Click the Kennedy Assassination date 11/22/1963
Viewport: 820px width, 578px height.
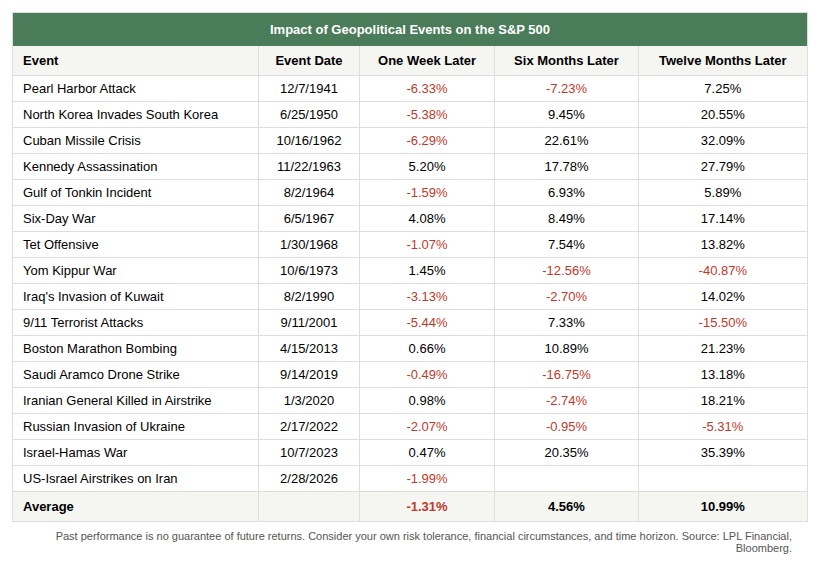(308, 167)
